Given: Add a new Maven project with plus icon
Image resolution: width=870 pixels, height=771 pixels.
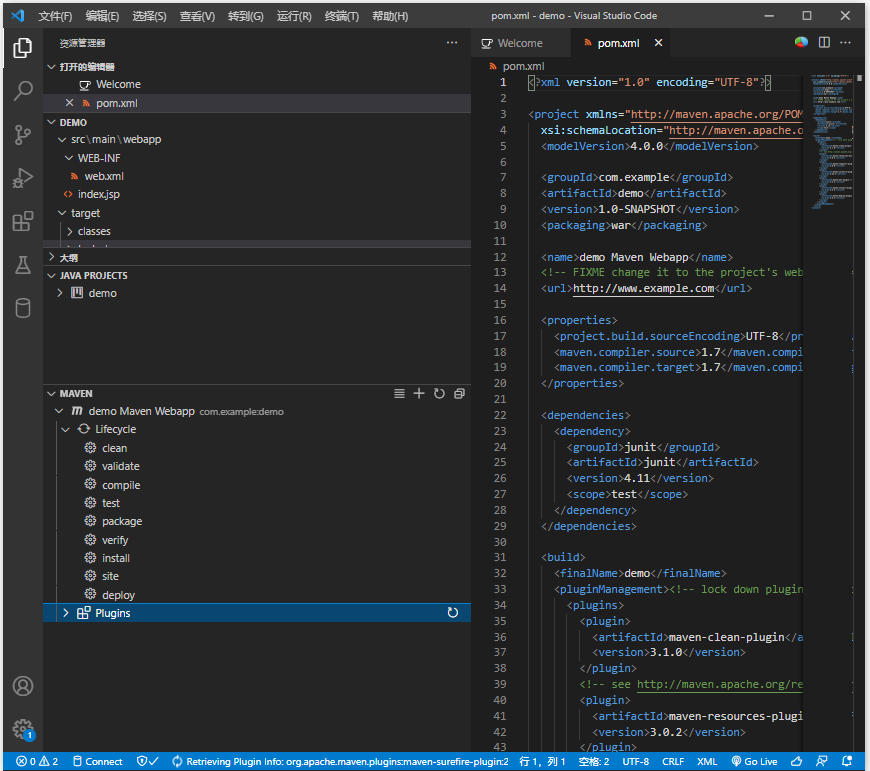Looking at the screenshot, I should tap(419, 394).
